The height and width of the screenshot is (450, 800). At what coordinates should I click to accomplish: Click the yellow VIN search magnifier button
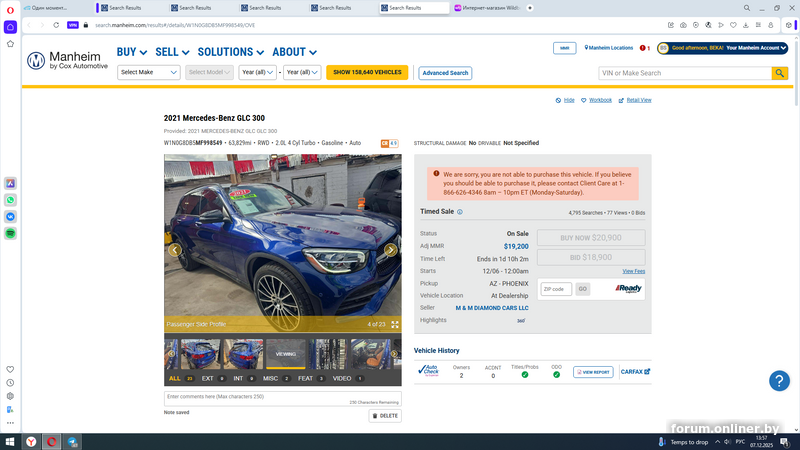(780, 73)
